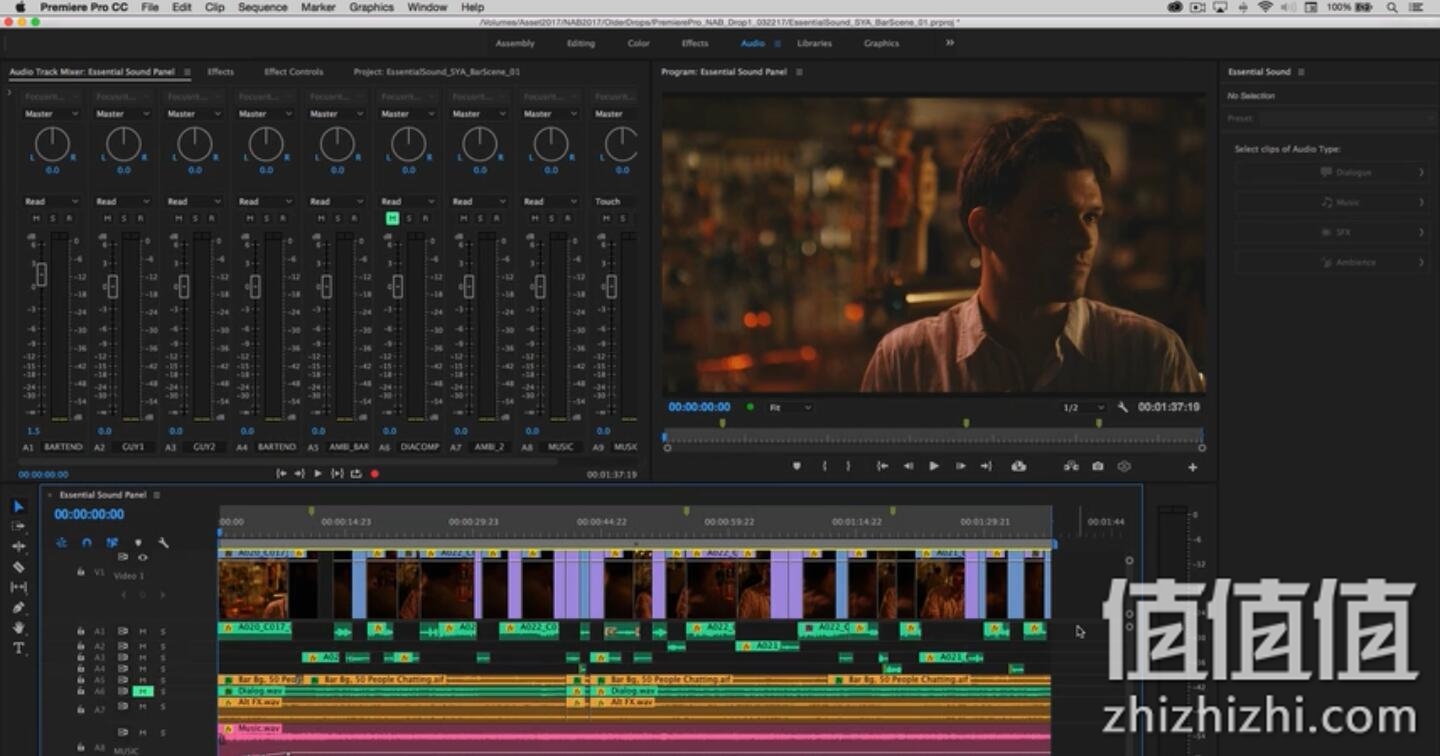This screenshot has height=756, width=1440.
Task: Open playback resolution 1/2 dropdown
Action: pyautogui.click(x=1083, y=408)
